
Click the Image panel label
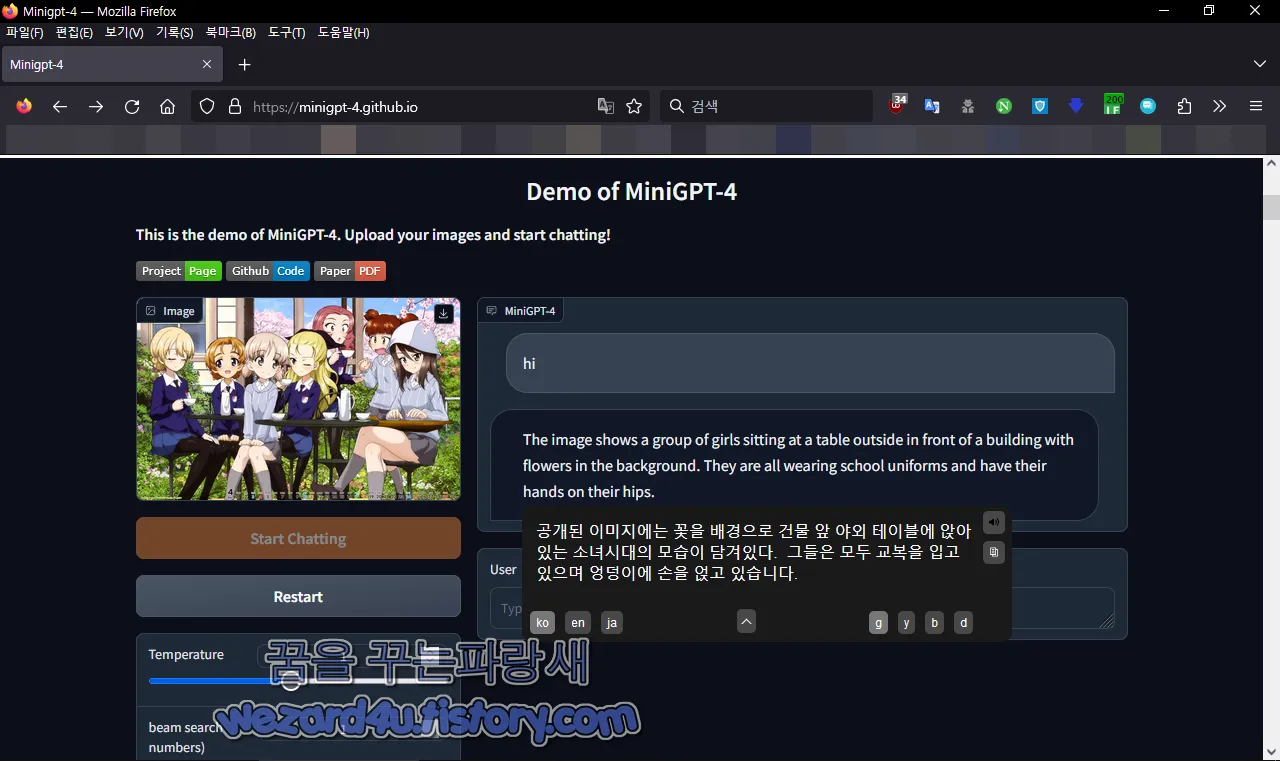170,311
